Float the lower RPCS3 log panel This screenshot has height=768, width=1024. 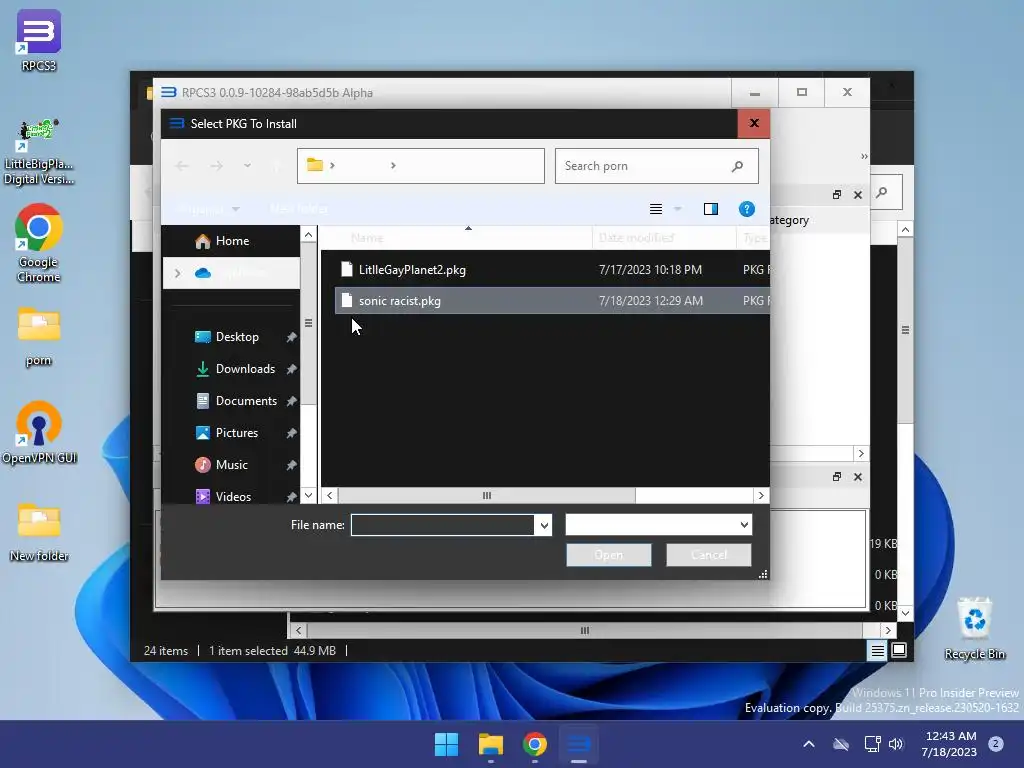tap(837, 477)
